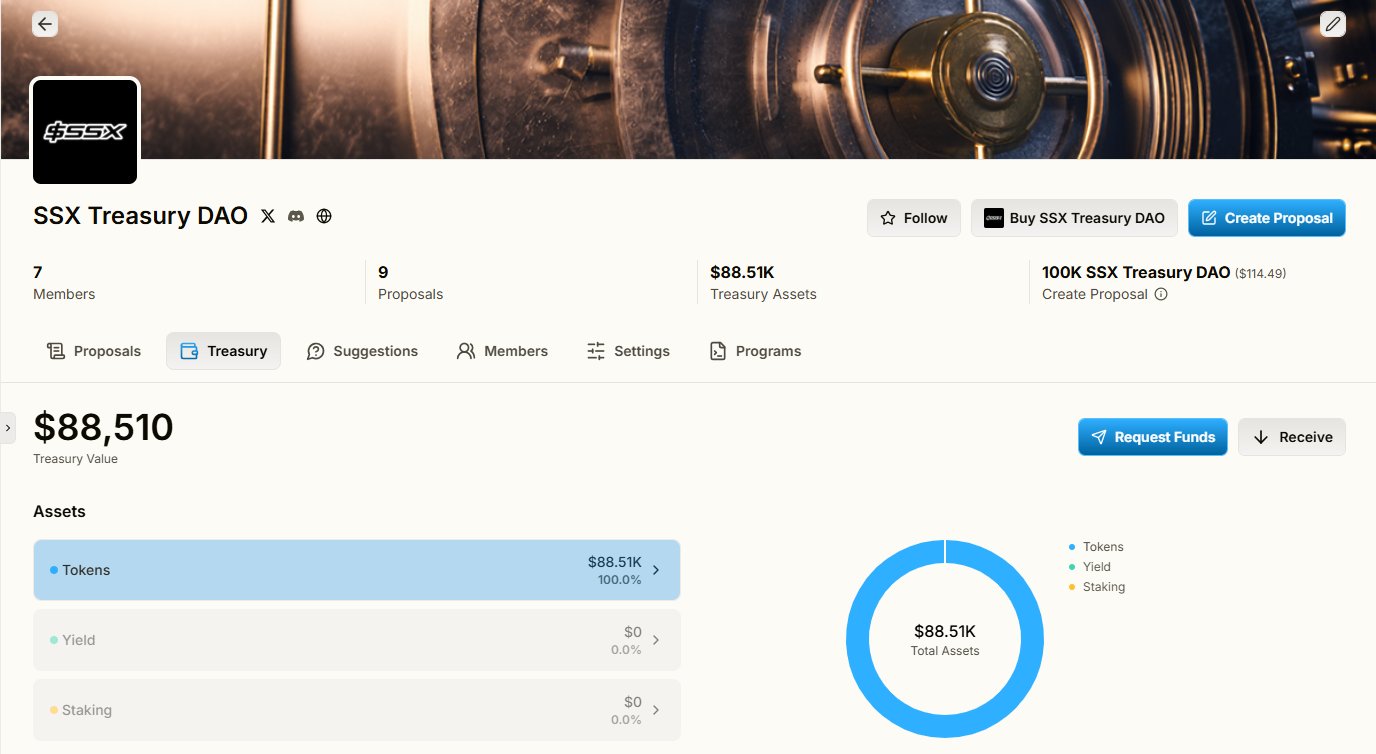This screenshot has height=754, width=1376.
Task: Go to the Members tab
Action: tap(502, 351)
